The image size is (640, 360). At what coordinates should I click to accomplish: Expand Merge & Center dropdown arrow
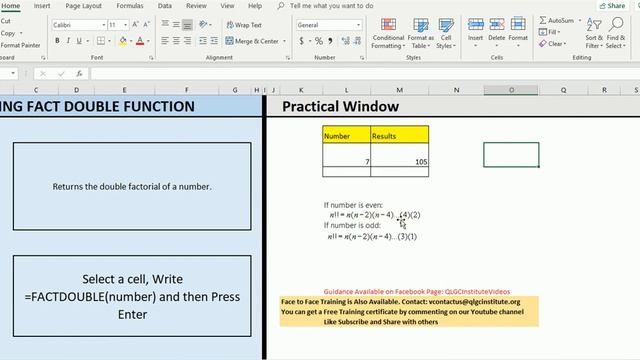coord(284,41)
